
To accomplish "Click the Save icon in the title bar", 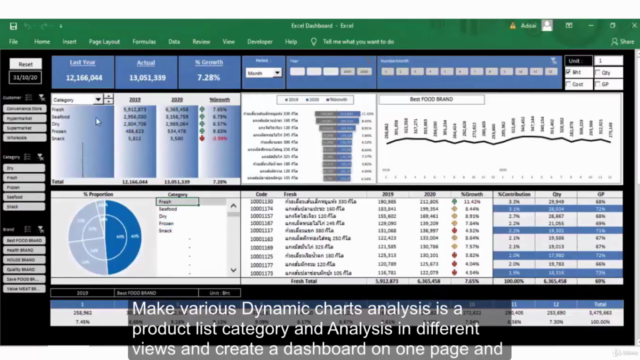I will [13, 26].
